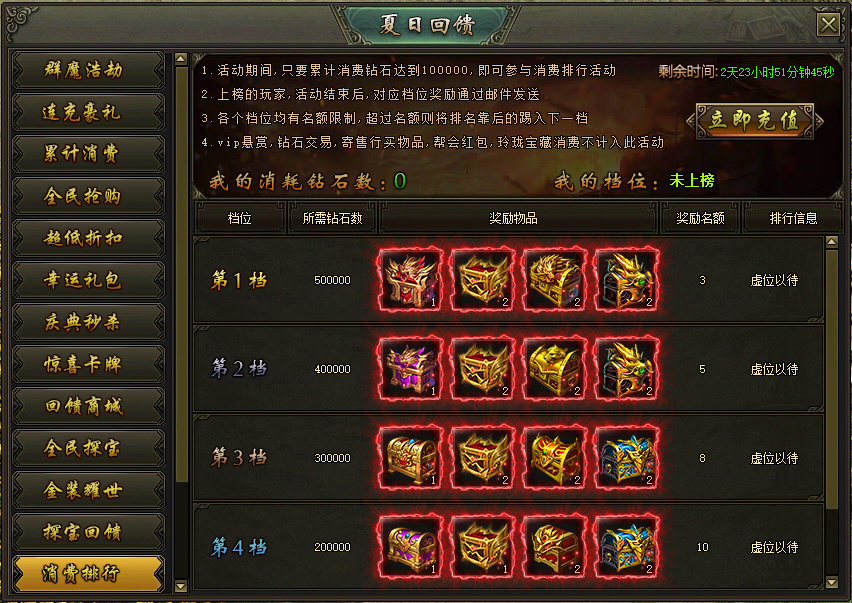Image resolution: width=852 pixels, height=603 pixels.
Task: Click the reward list scroll down arrow
Action: coord(831,582)
